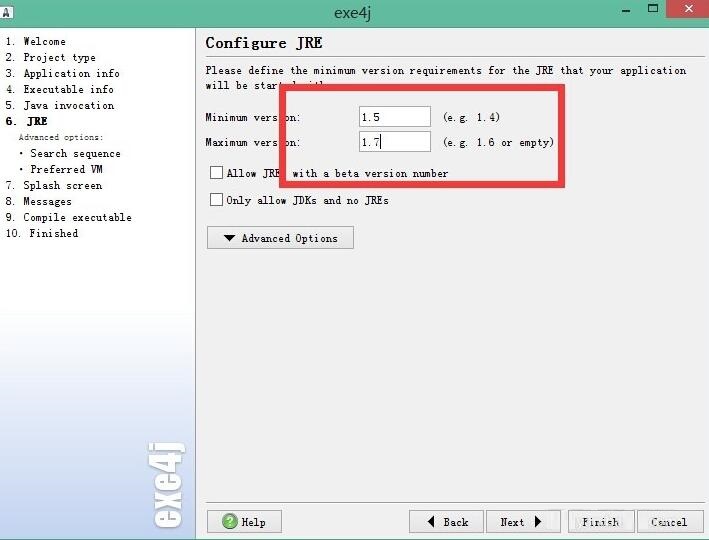
Task: Close the exe4j window
Action: (688, 9)
